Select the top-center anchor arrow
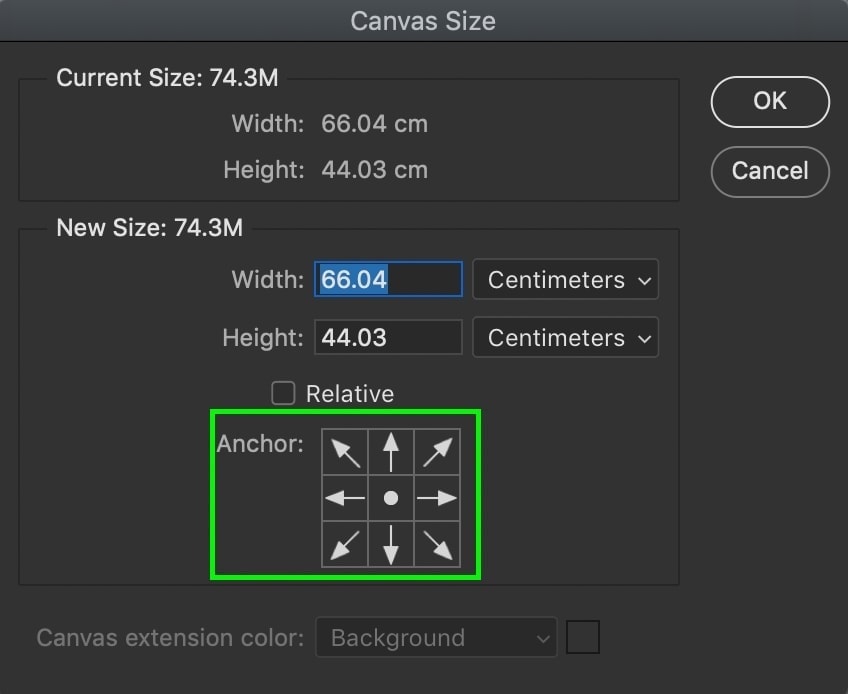Screen dimensions: 848x694 coord(391,451)
